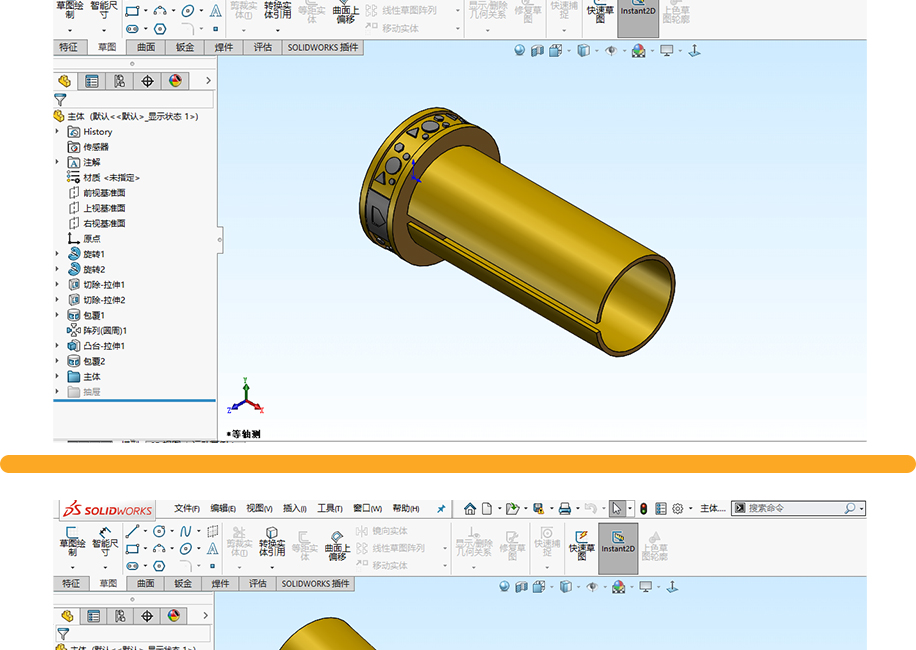Toggle the Select cursor tool in lower window
The width and height of the screenshot is (916, 650).
617,509
